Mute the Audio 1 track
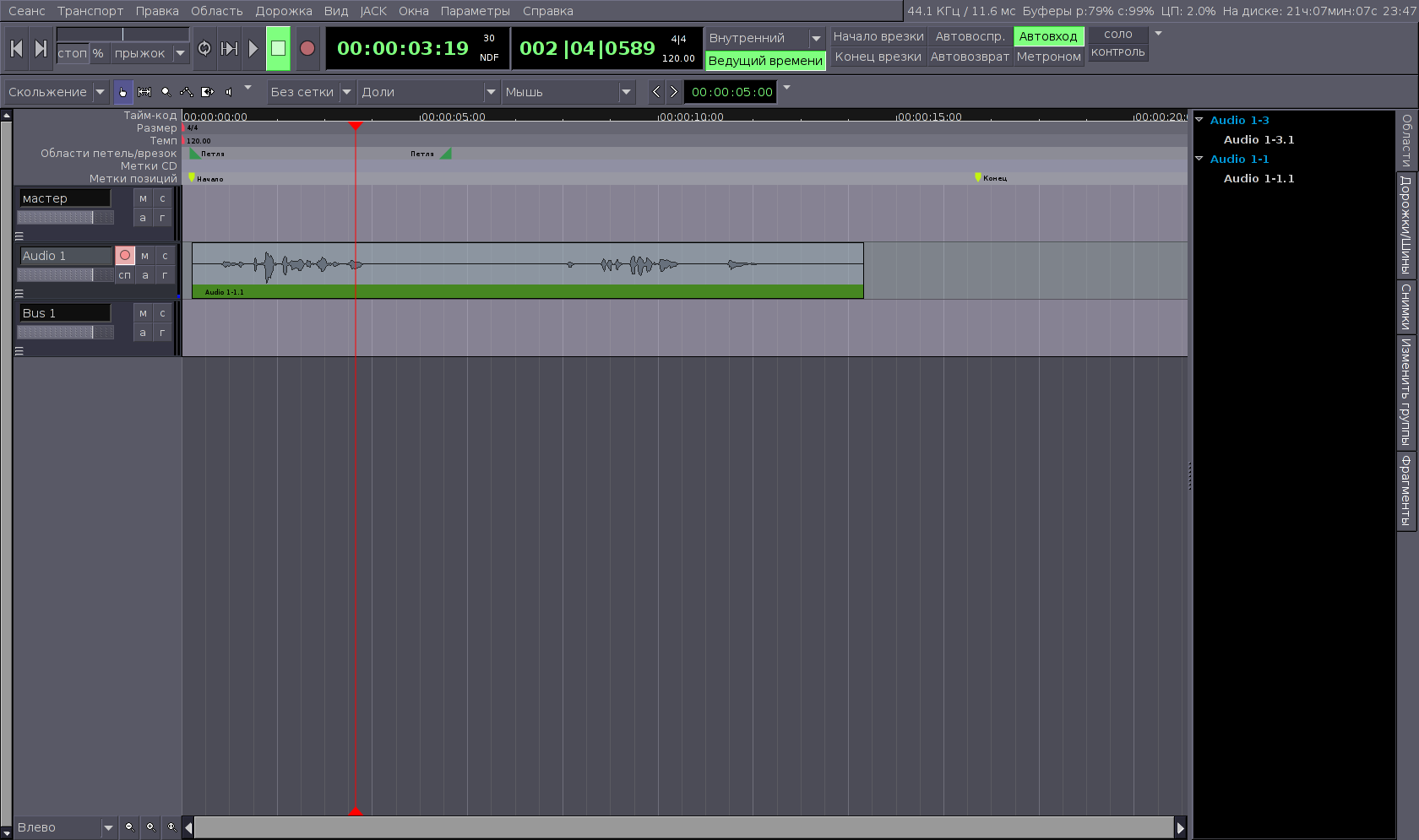Viewport: 1419px width, 840px height. [145, 255]
